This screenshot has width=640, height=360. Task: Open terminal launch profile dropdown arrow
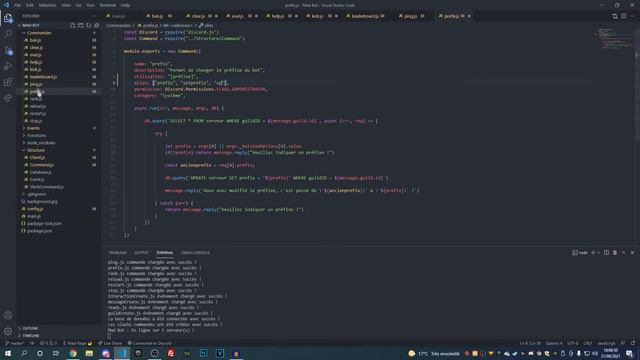(x=598, y=253)
